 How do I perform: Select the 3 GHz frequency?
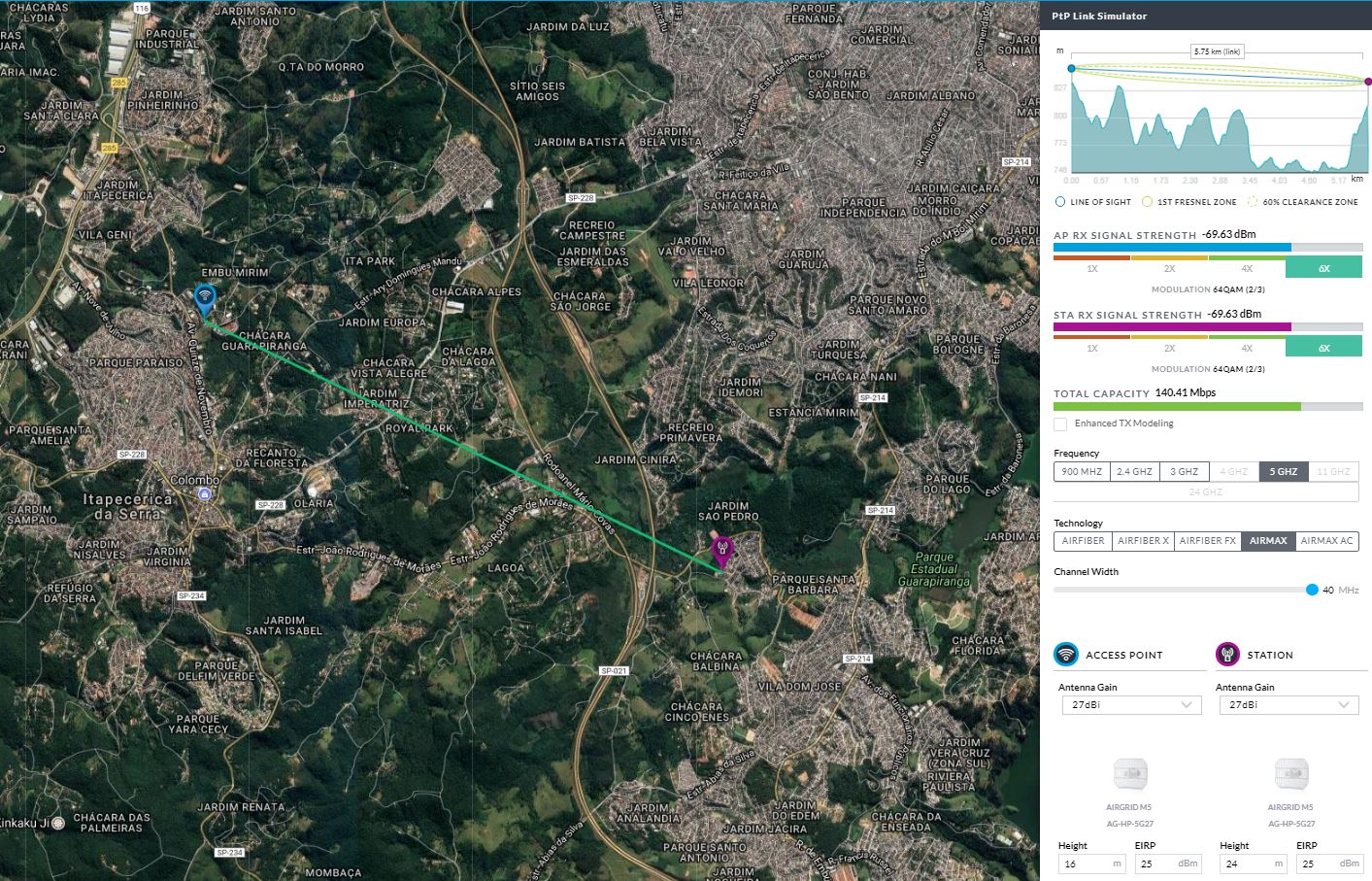click(x=1184, y=472)
